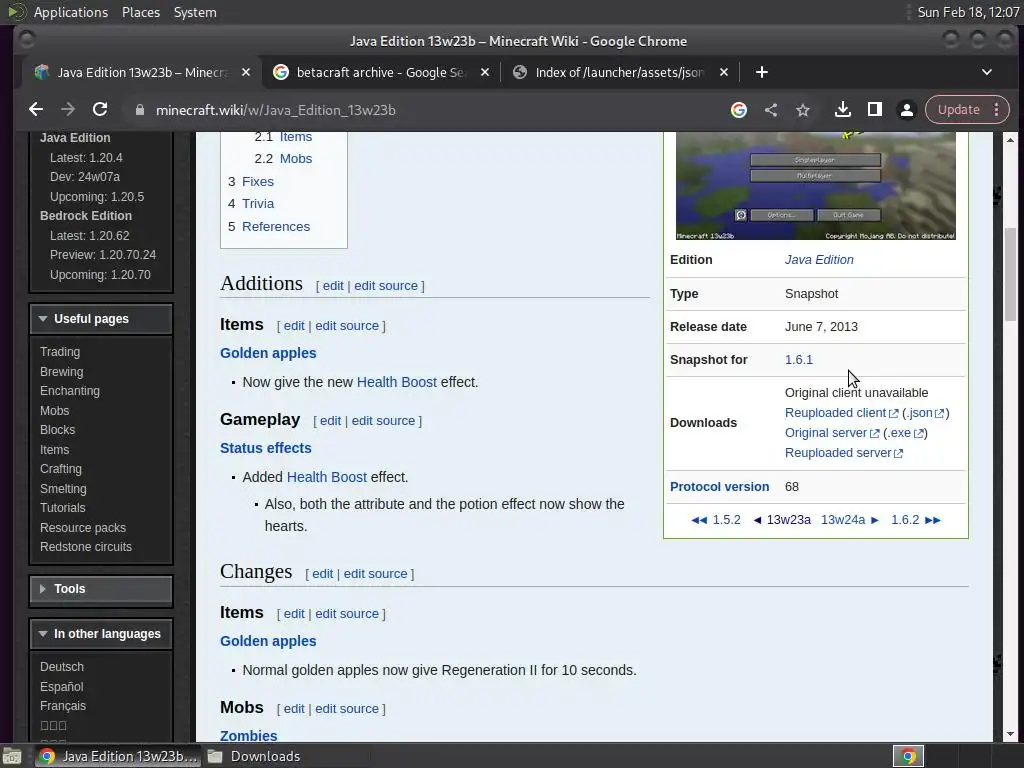Share this page via share icon

click(x=771, y=110)
